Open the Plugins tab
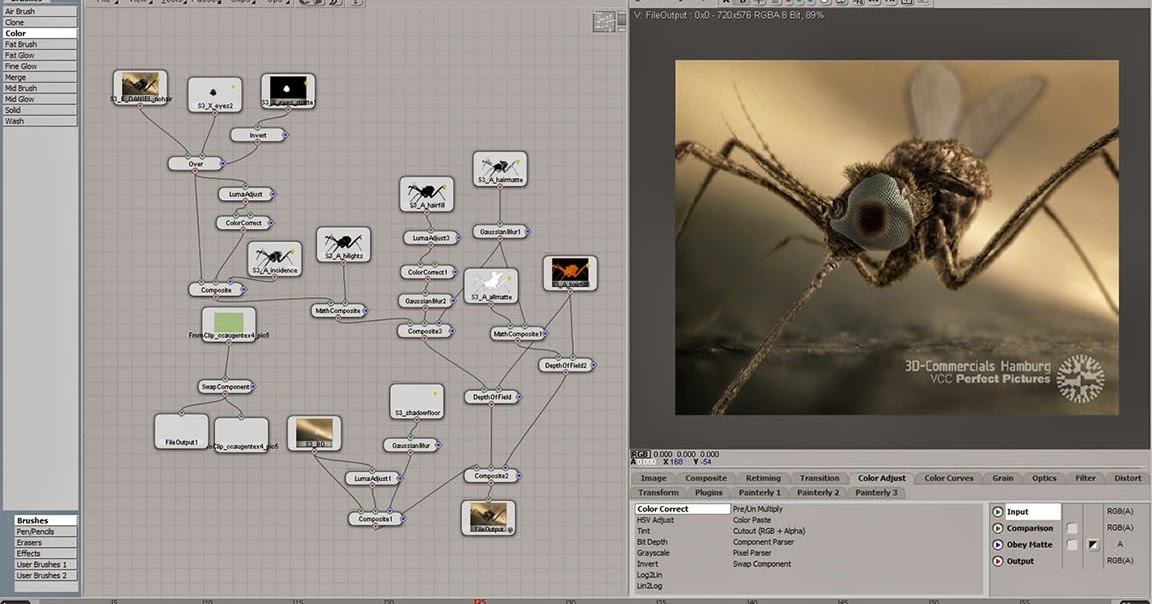Screen dimensions: 1152x604 click(708, 492)
